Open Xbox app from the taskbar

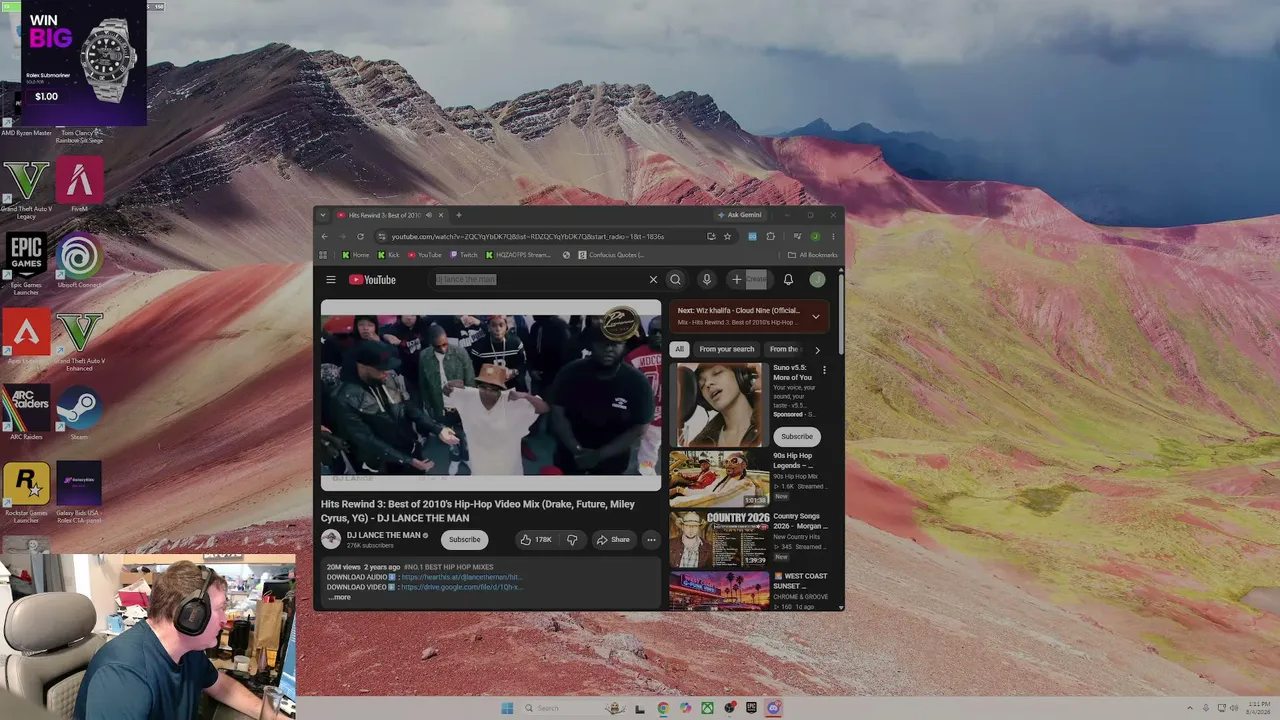[707, 708]
